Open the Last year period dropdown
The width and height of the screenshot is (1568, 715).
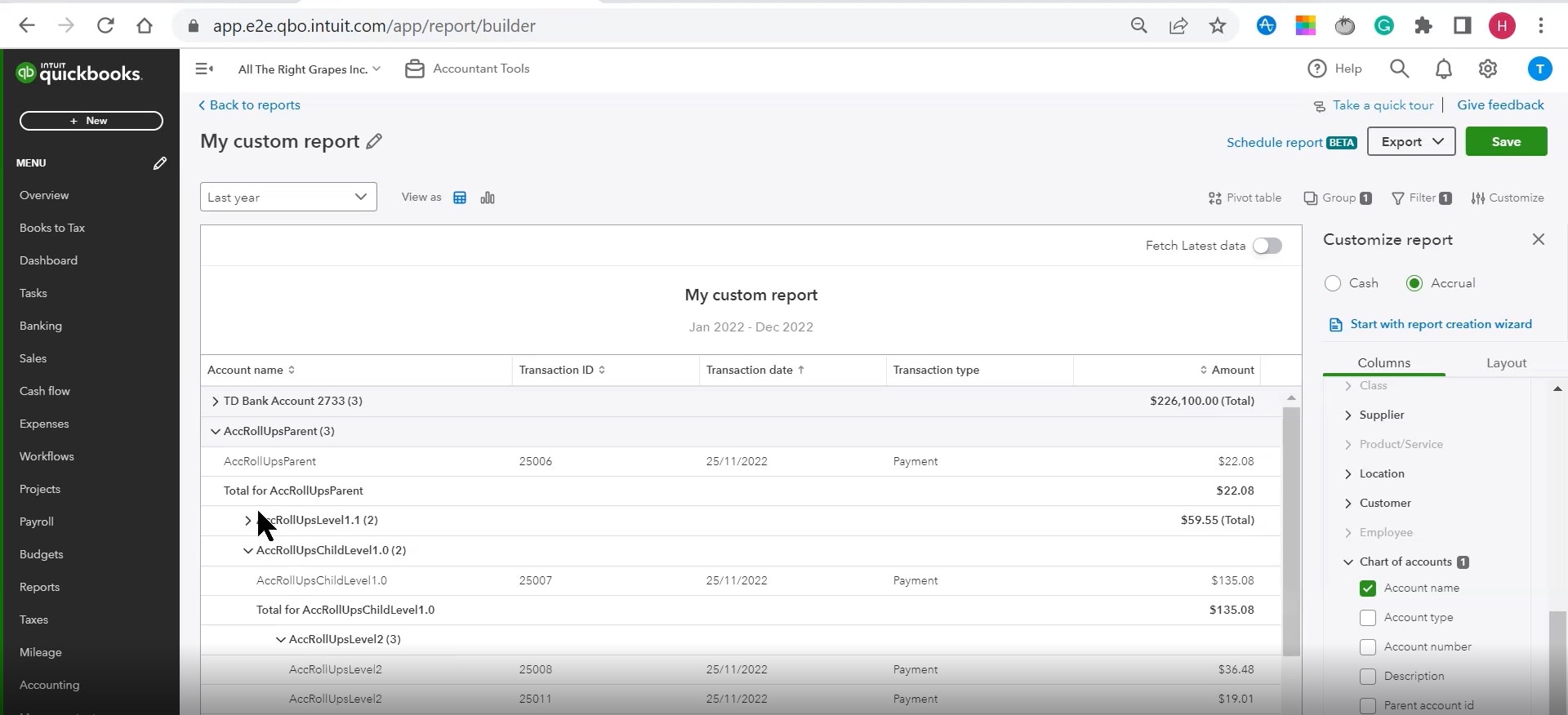pos(288,197)
